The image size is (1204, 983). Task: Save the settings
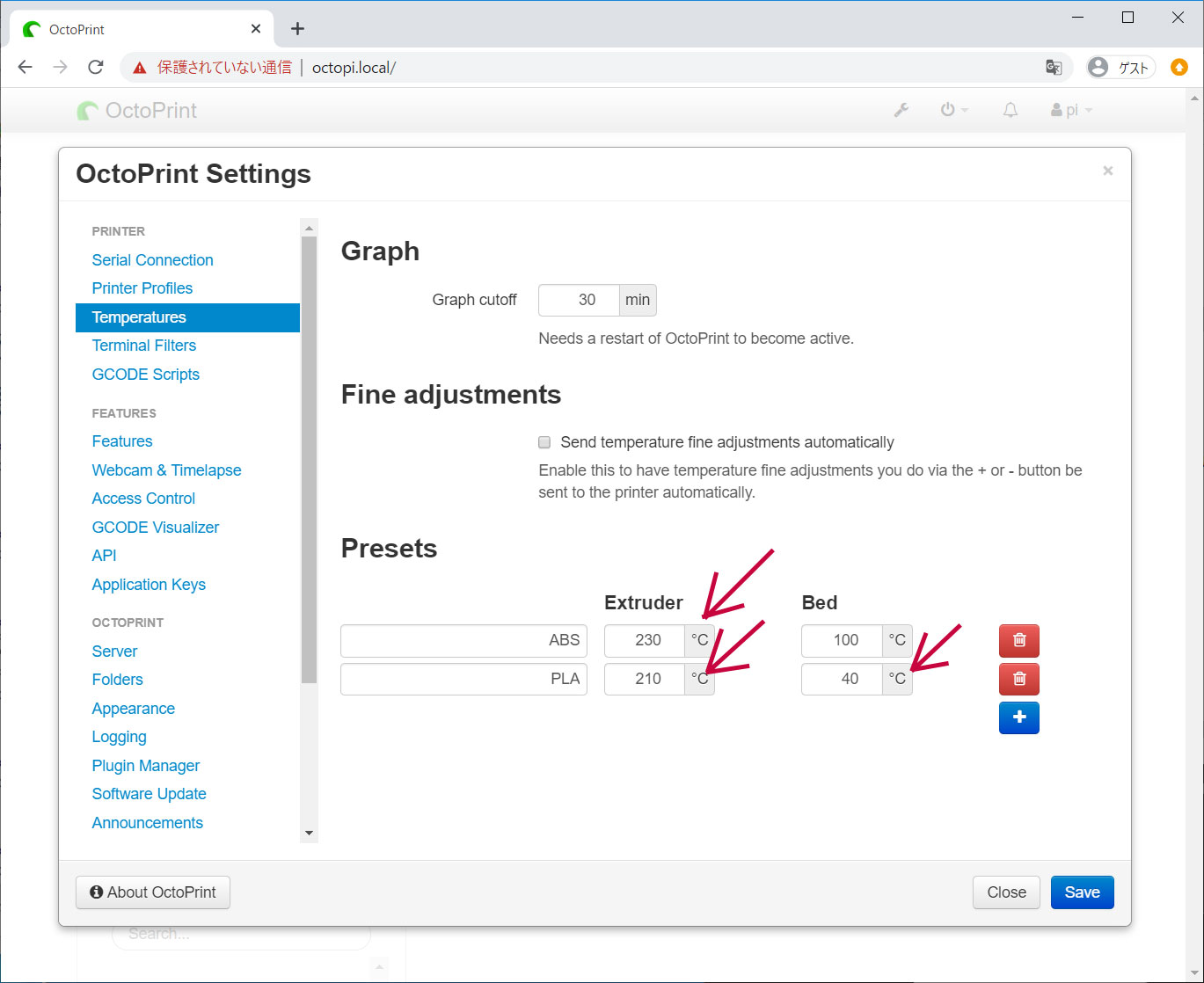pyautogui.click(x=1082, y=892)
